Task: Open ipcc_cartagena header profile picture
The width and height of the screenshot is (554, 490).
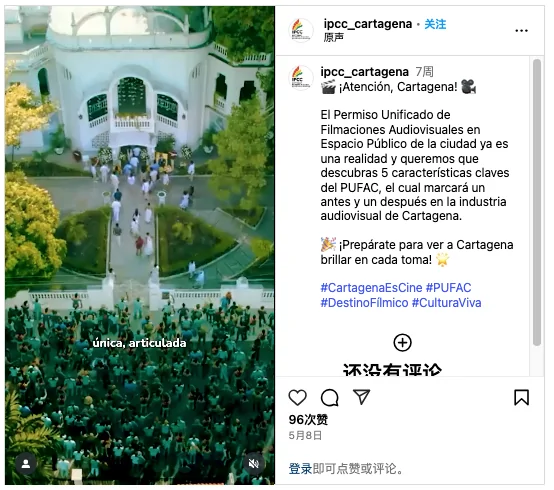Action: coord(301,30)
